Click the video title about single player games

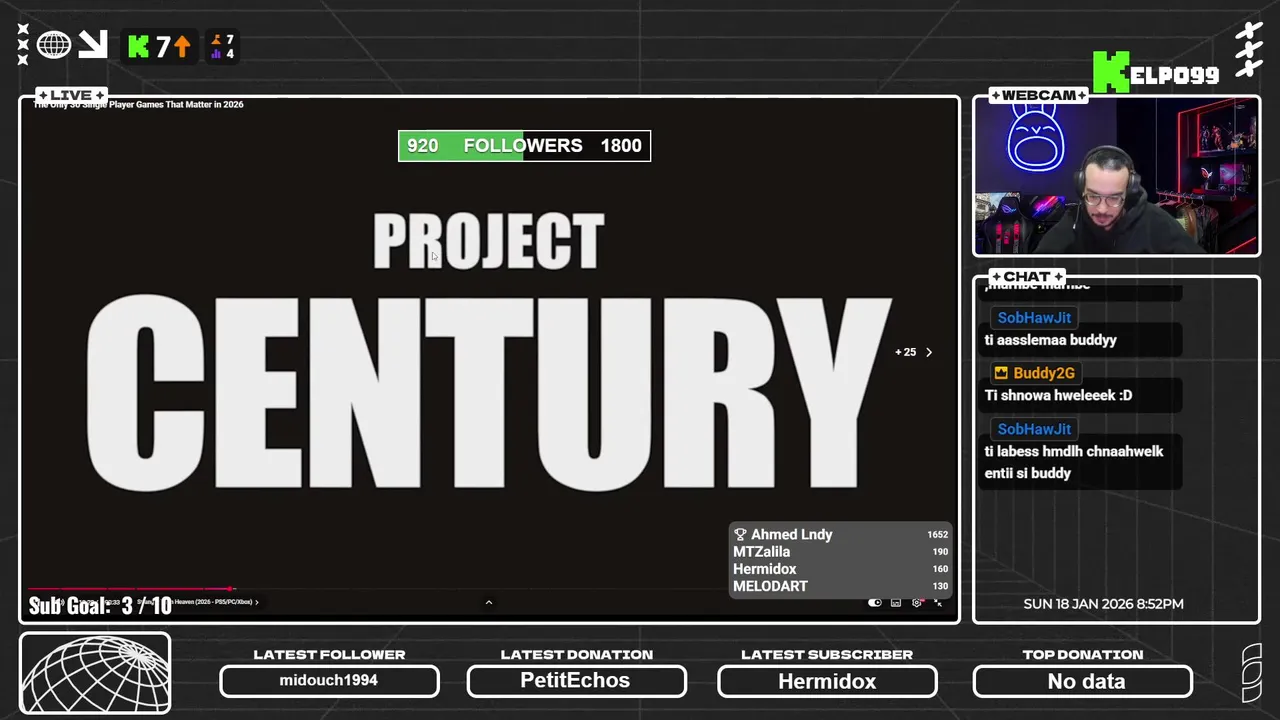point(140,105)
